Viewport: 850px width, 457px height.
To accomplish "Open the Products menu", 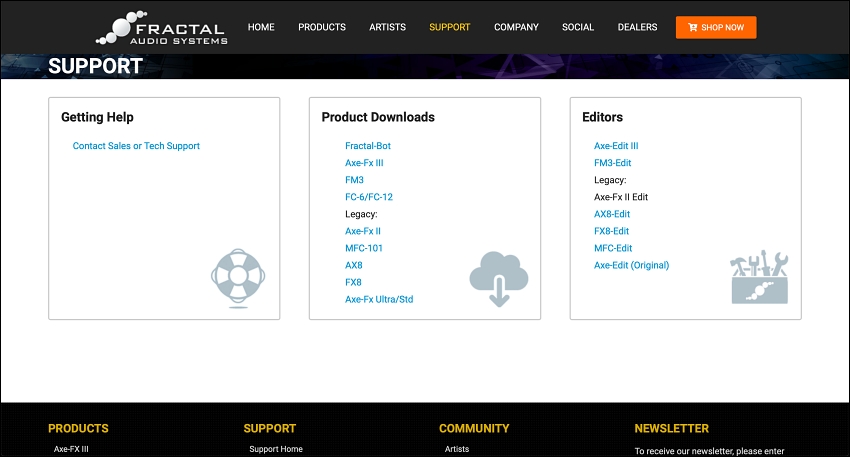I will coord(322,27).
